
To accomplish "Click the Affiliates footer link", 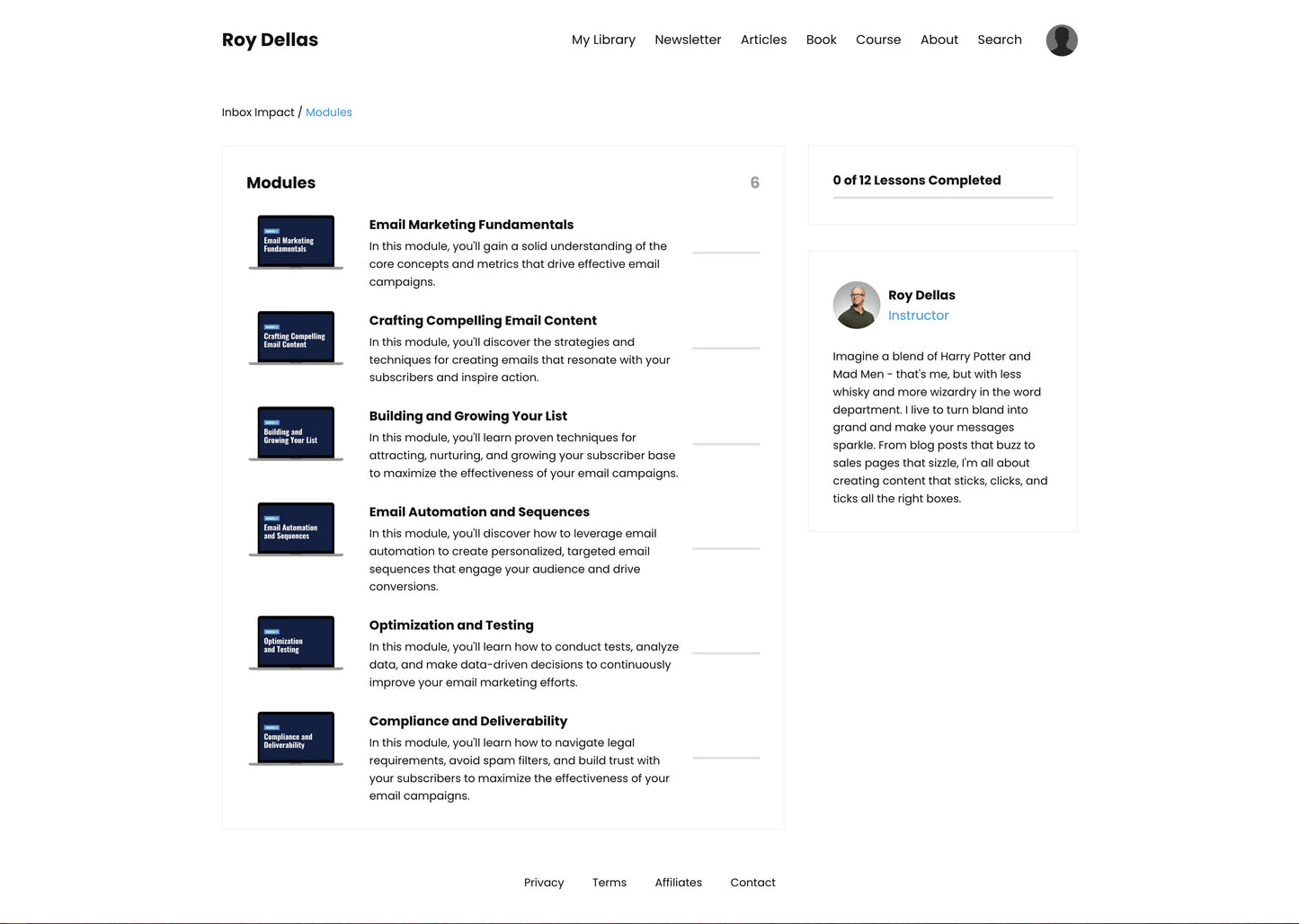I will click(x=678, y=883).
